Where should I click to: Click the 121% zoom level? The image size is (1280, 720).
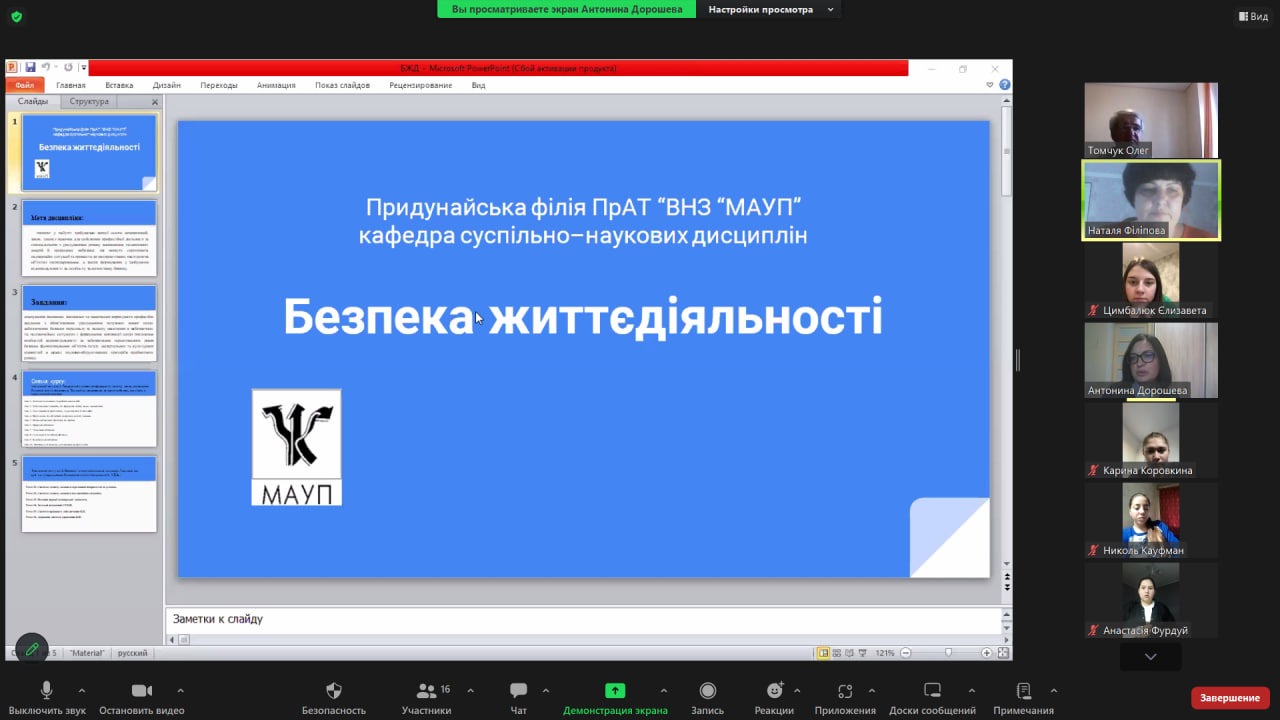pos(885,653)
